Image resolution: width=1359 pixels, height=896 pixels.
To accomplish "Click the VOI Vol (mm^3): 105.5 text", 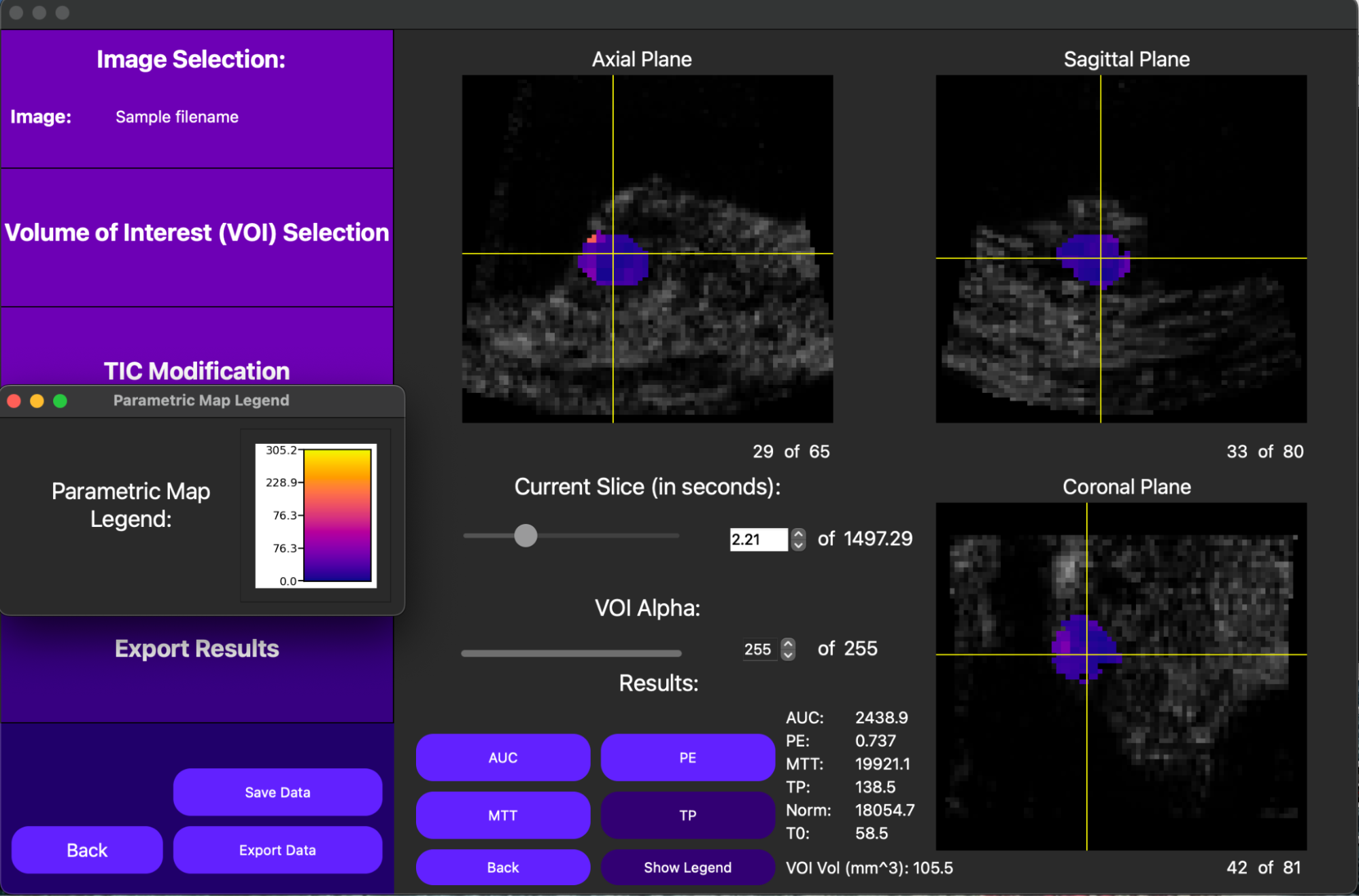I will [x=870, y=868].
